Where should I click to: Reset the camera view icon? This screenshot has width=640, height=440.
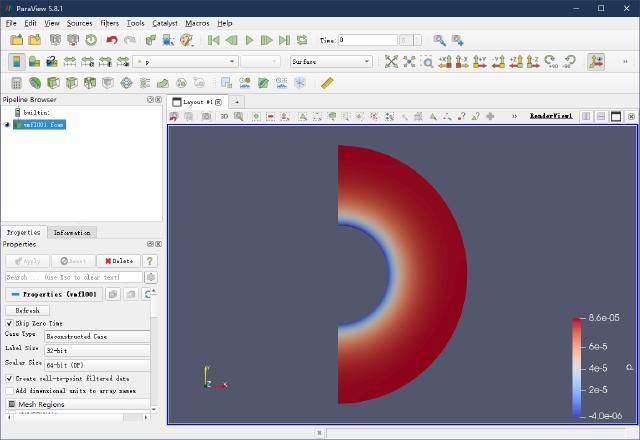click(391, 62)
